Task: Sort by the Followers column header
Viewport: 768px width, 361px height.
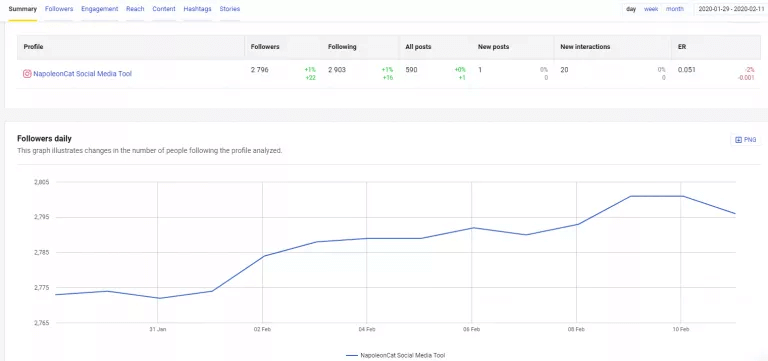Action: point(265,47)
